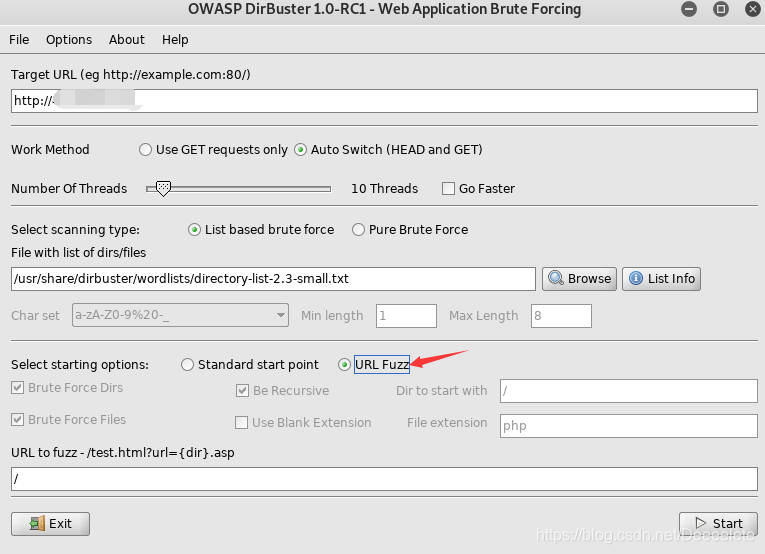
Task: Select Use GET requests only radio
Action: pyautogui.click(x=145, y=150)
